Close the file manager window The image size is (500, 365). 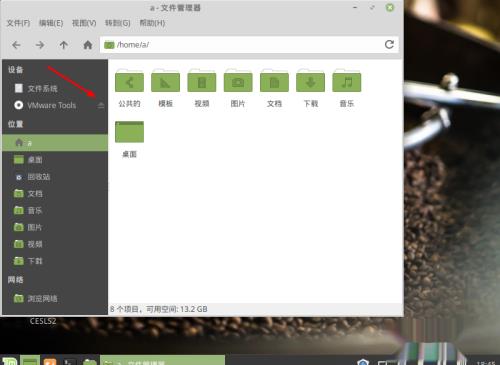coord(390,7)
